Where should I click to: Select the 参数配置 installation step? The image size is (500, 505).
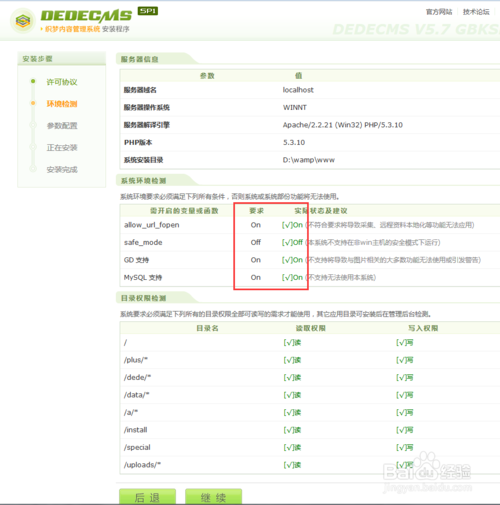point(62,126)
